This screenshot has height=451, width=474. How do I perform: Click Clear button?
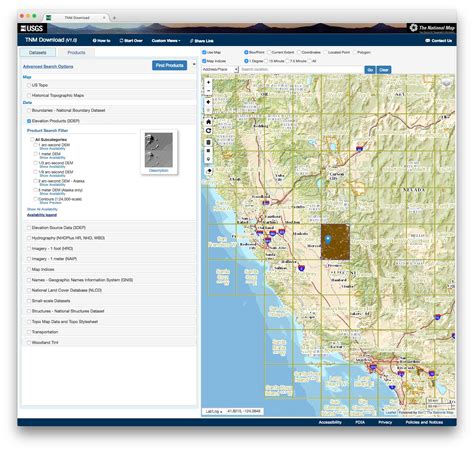(384, 70)
